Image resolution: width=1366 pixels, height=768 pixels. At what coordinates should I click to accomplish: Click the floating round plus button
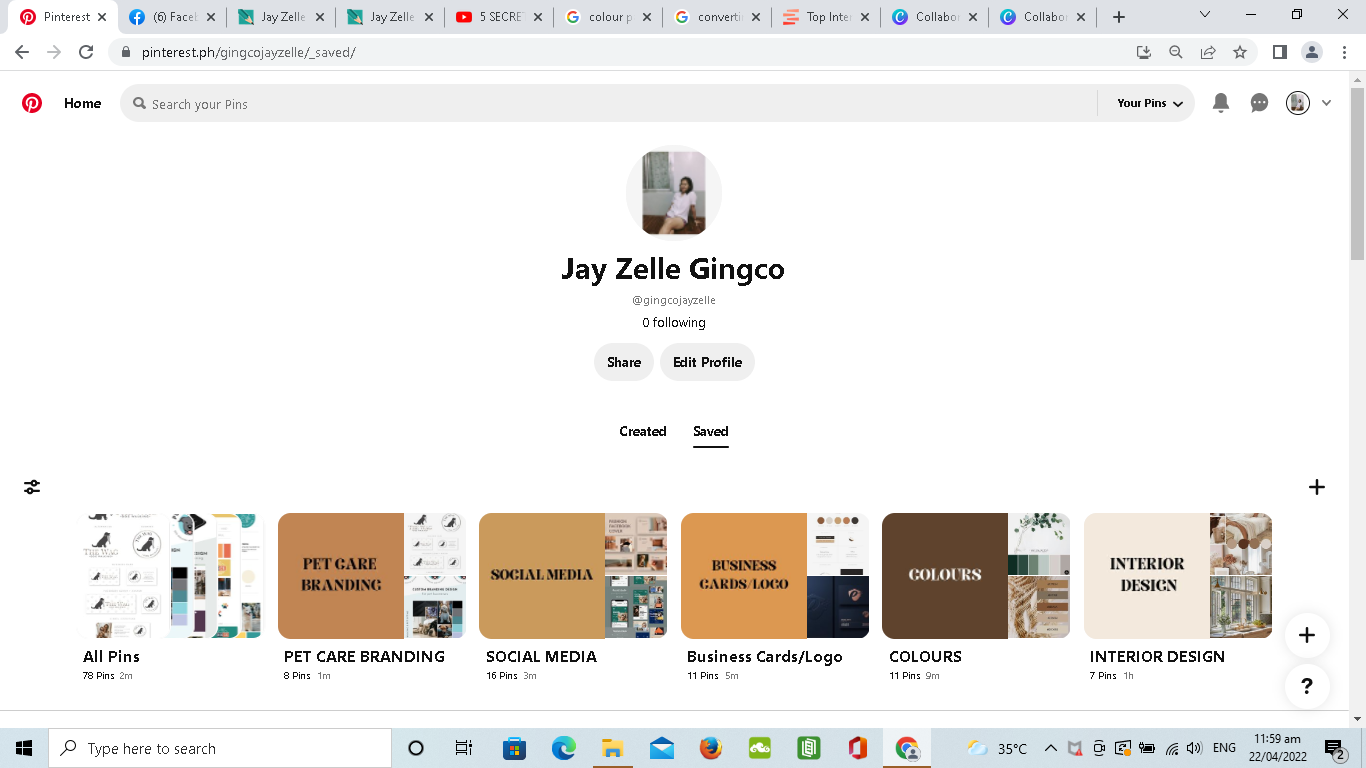tap(1307, 635)
